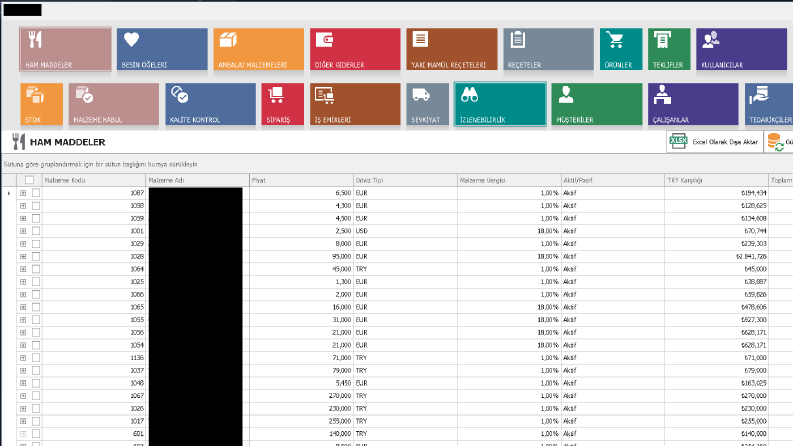The height and width of the screenshot is (446, 793).
Task: Expand row 1055 details
Action: coord(23,320)
